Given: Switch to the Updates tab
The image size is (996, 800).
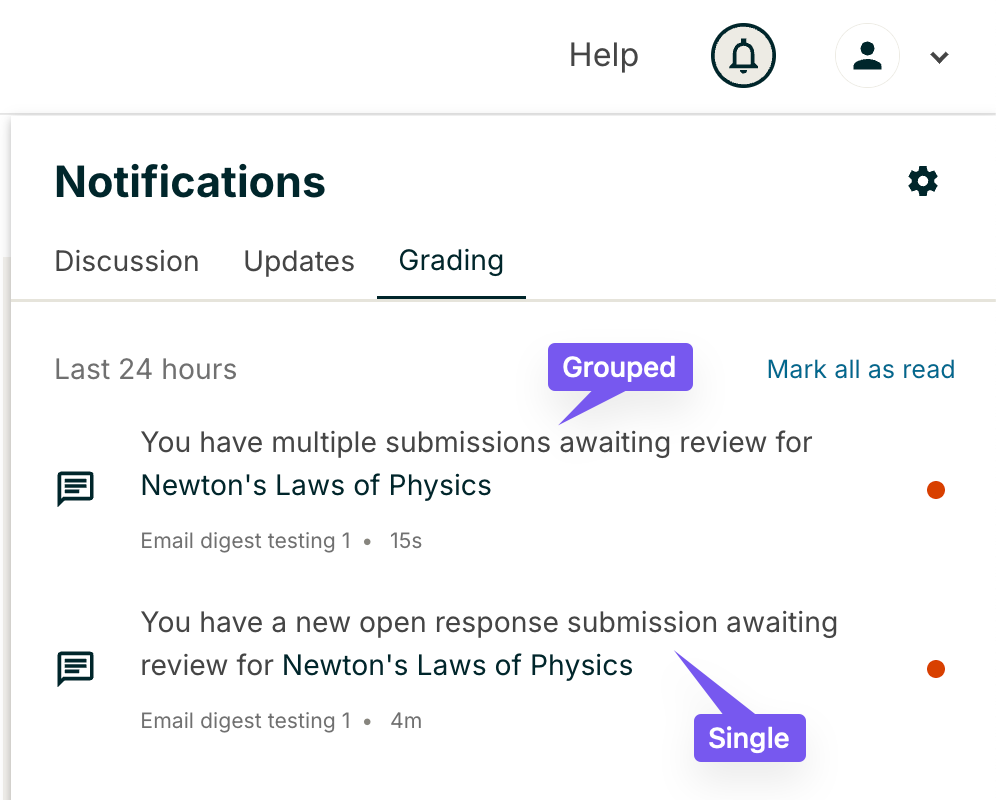Looking at the screenshot, I should 299,262.
